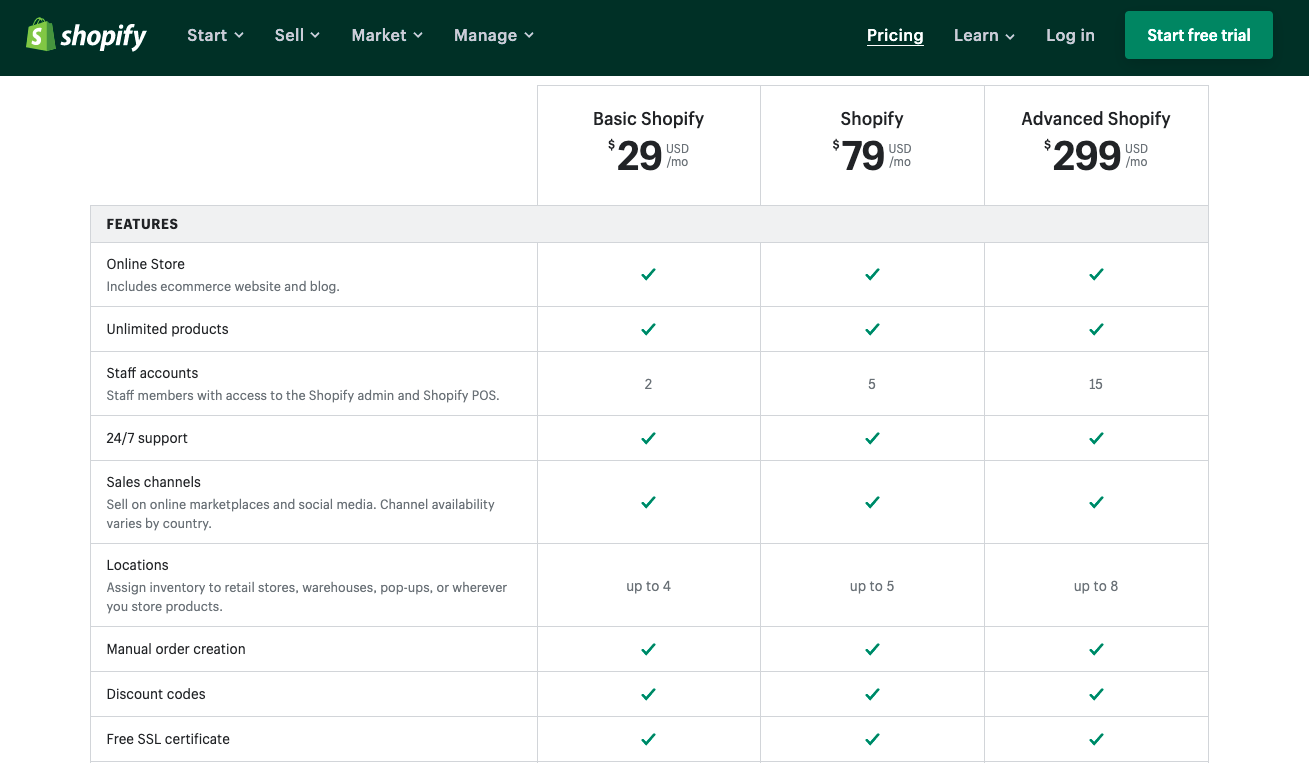This screenshot has width=1309, height=763.
Task: Click the Discount codes checkmark under Advanced Shopify
Action: [1096, 693]
